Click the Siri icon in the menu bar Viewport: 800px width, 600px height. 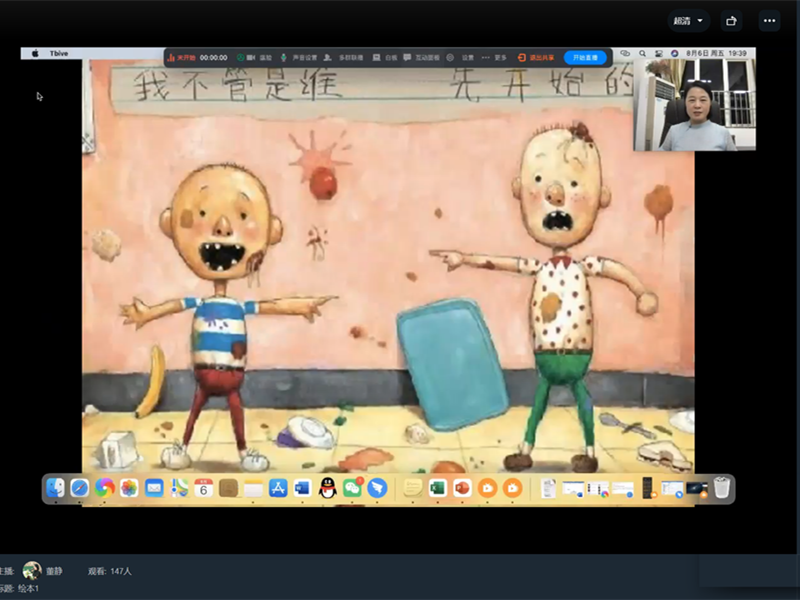coord(674,53)
